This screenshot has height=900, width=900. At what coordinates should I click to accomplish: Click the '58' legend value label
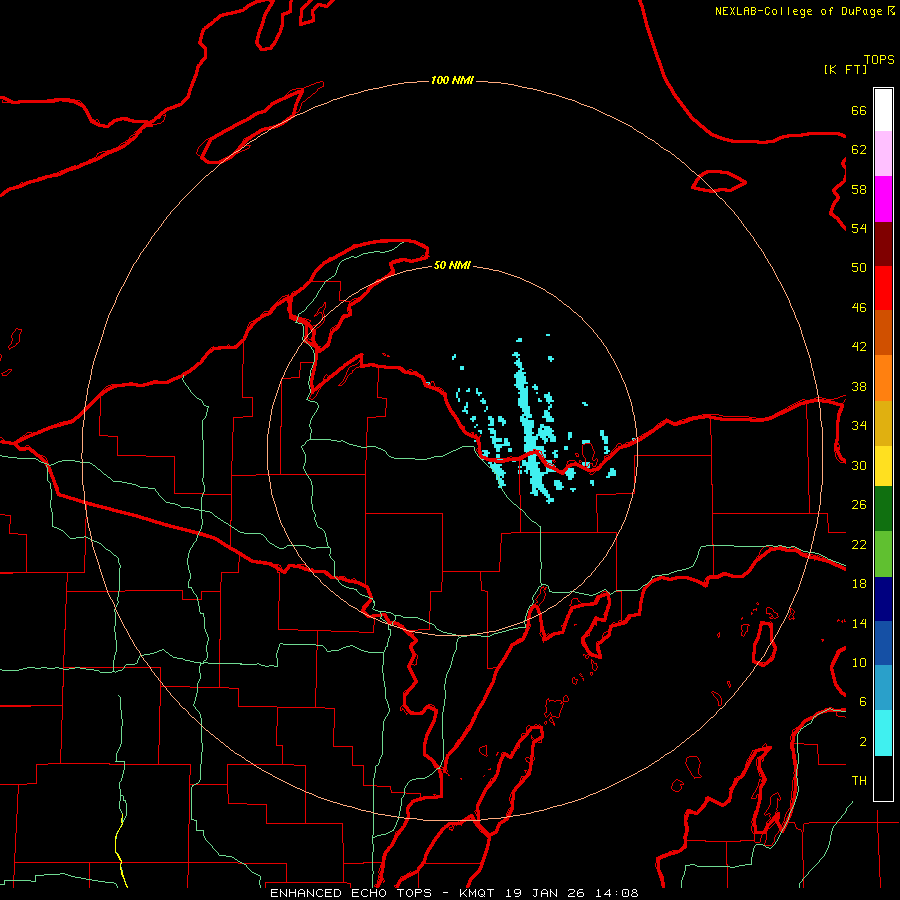coord(859,189)
